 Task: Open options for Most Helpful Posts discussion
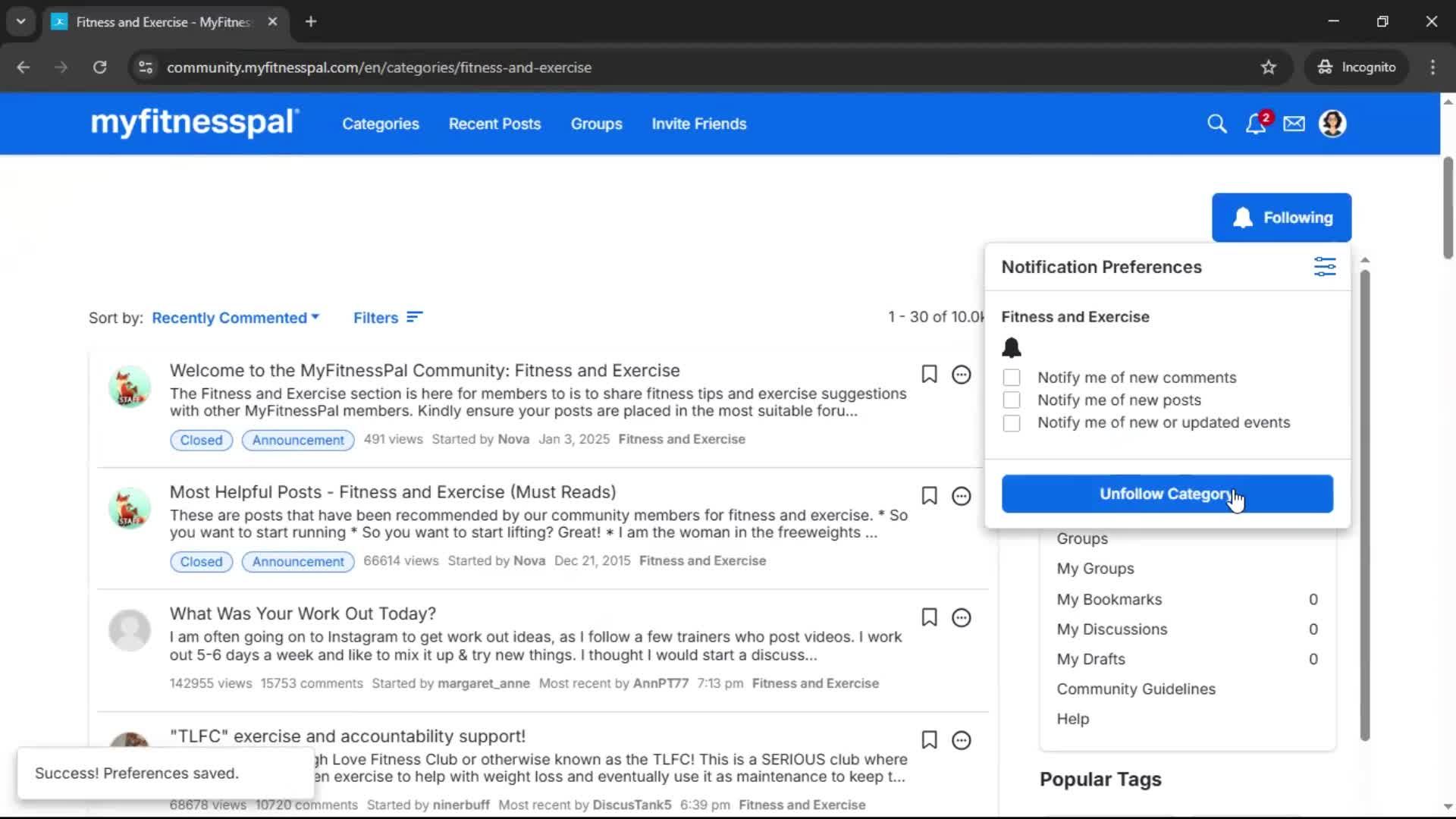click(962, 496)
